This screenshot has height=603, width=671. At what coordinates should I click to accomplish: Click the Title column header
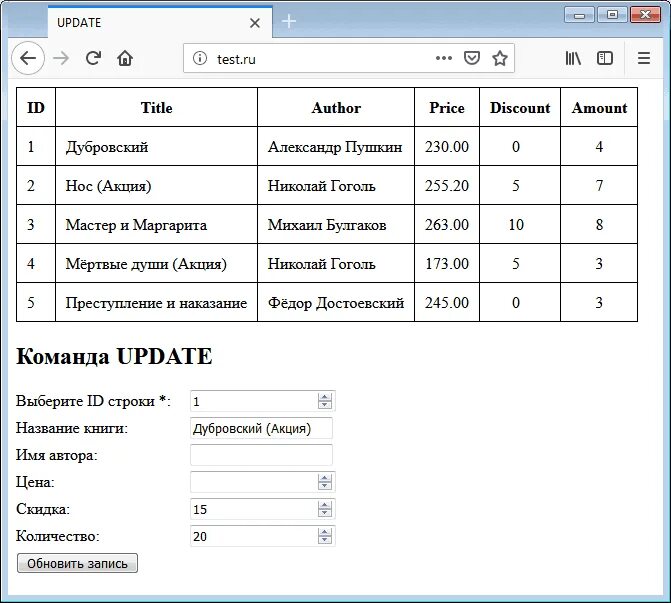[x=157, y=107]
